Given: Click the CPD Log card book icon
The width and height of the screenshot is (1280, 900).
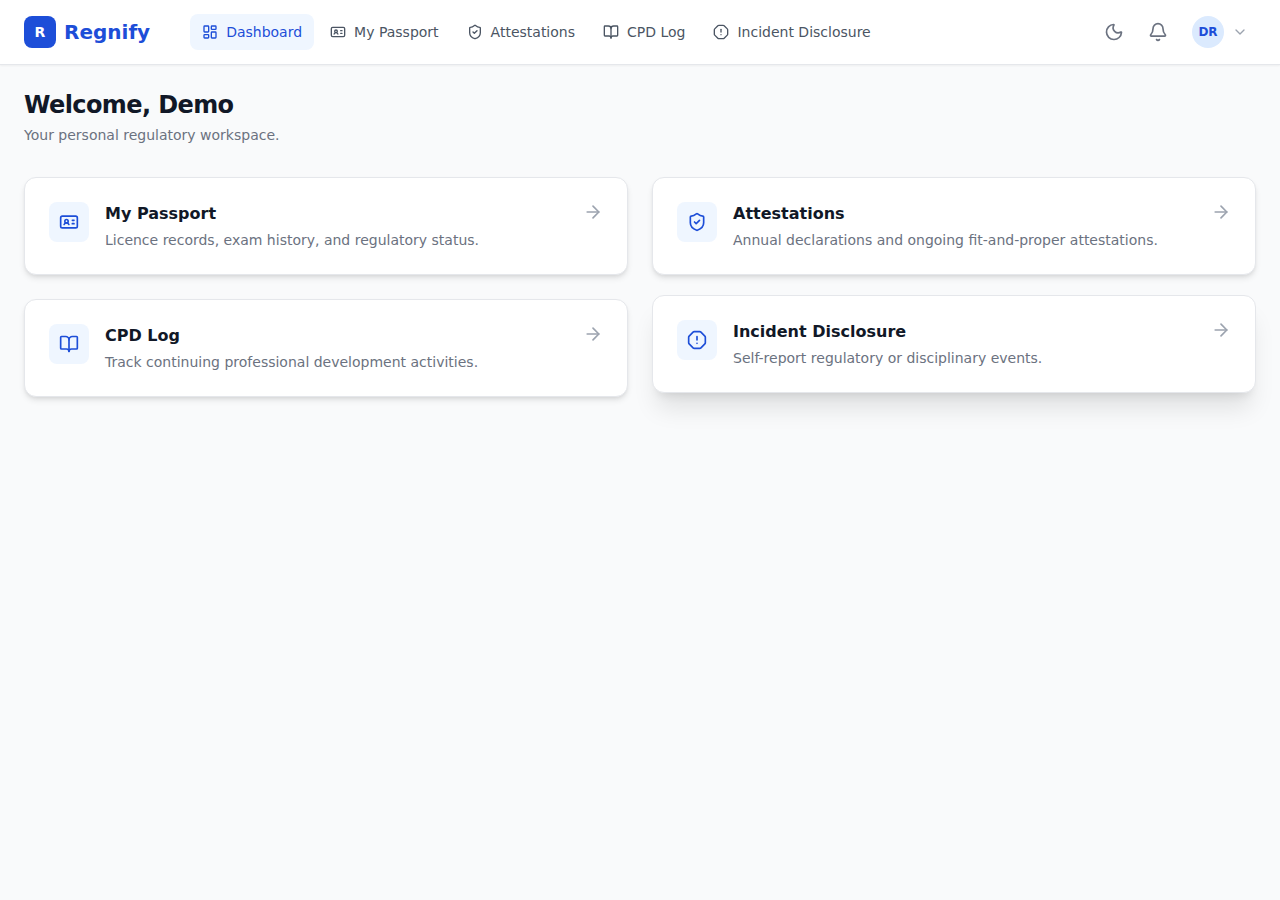Looking at the screenshot, I should 69,344.
